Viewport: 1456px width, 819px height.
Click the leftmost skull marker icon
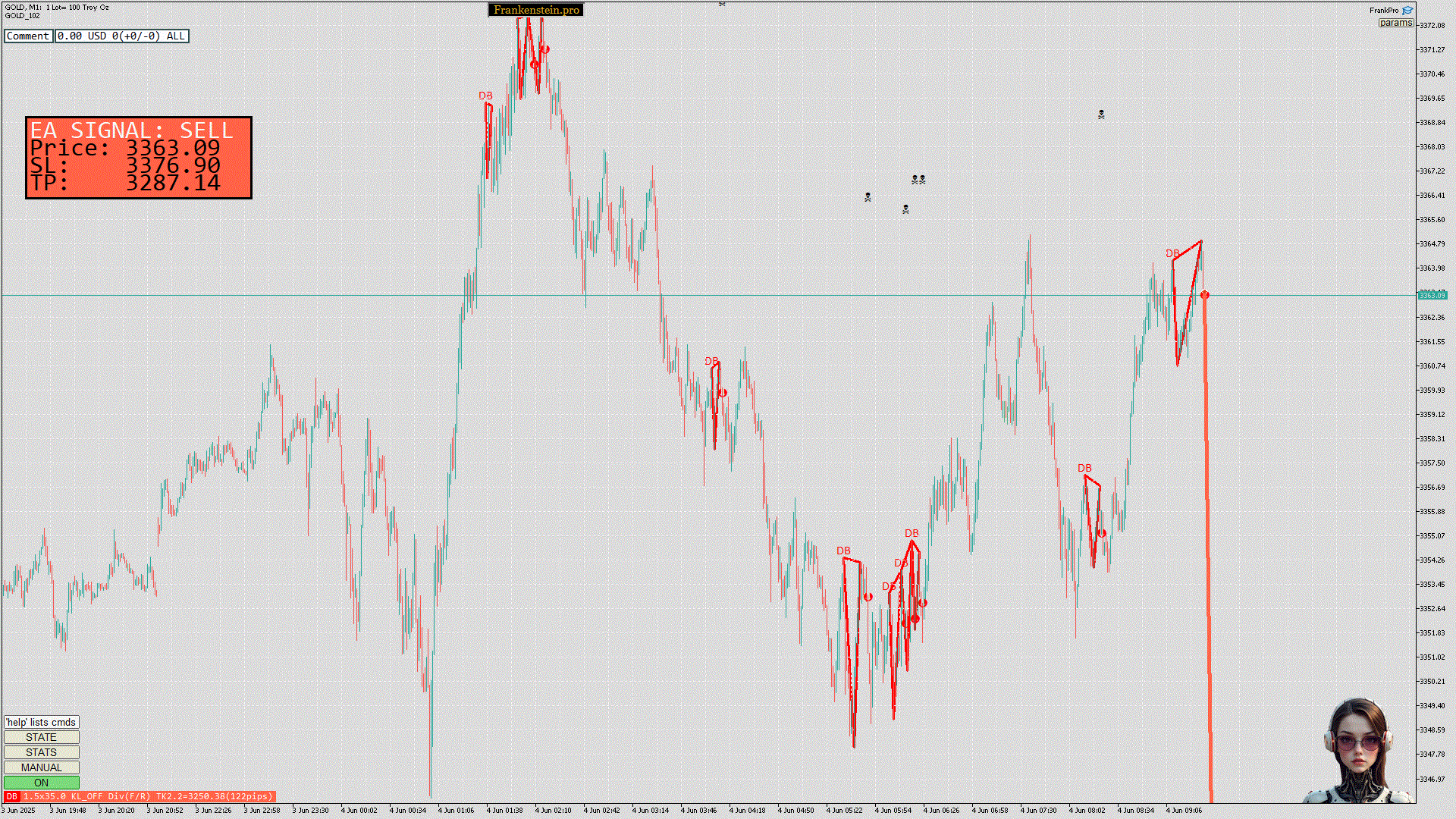pyautogui.click(x=868, y=197)
